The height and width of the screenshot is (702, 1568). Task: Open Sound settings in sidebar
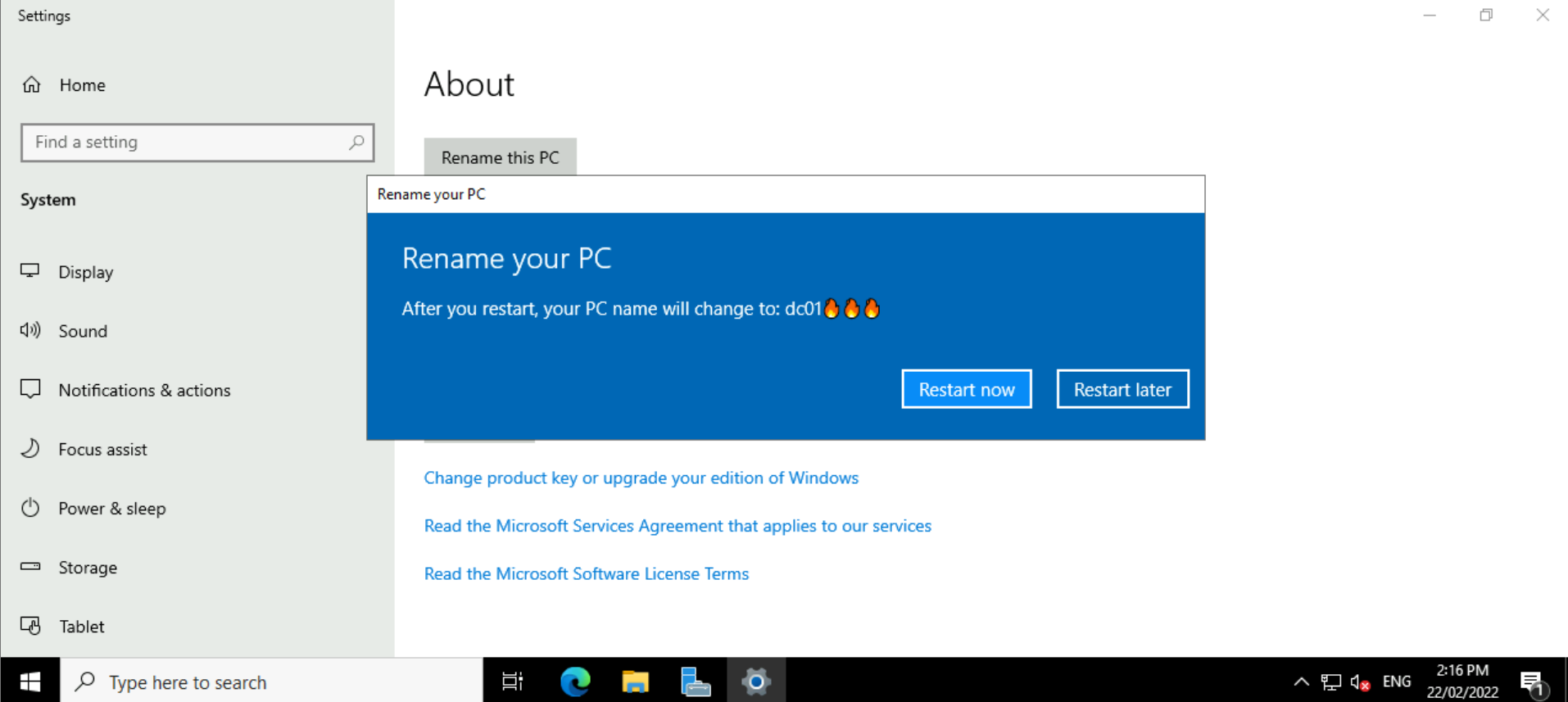point(82,331)
